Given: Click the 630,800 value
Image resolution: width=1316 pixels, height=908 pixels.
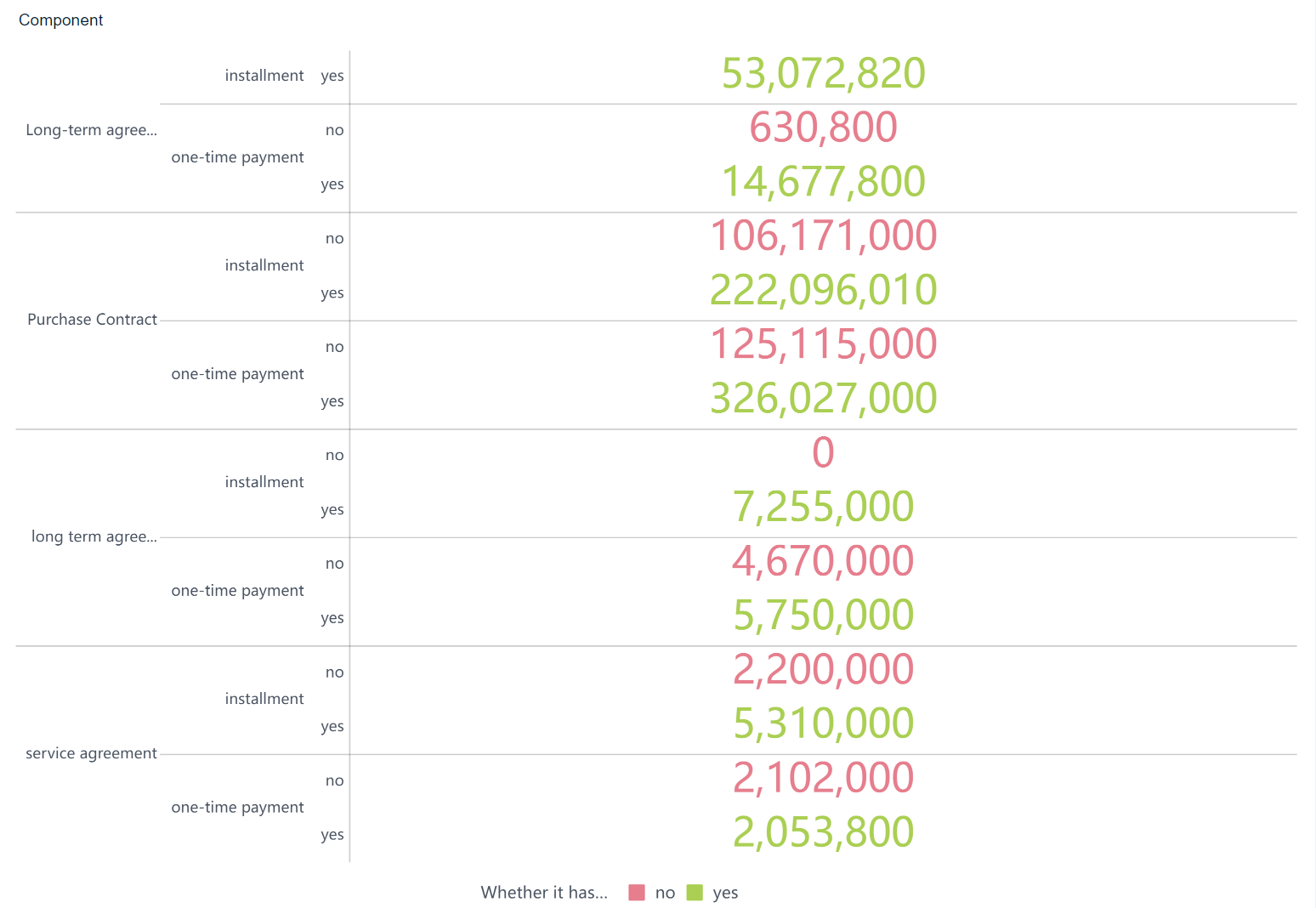Looking at the screenshot, I should [x=823, y=128].
